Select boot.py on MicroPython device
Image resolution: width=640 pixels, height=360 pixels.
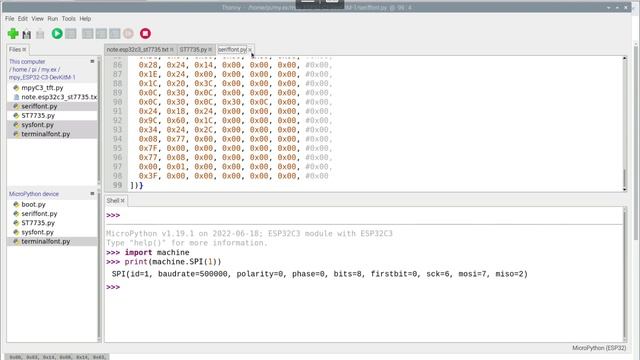coord(33,204)
